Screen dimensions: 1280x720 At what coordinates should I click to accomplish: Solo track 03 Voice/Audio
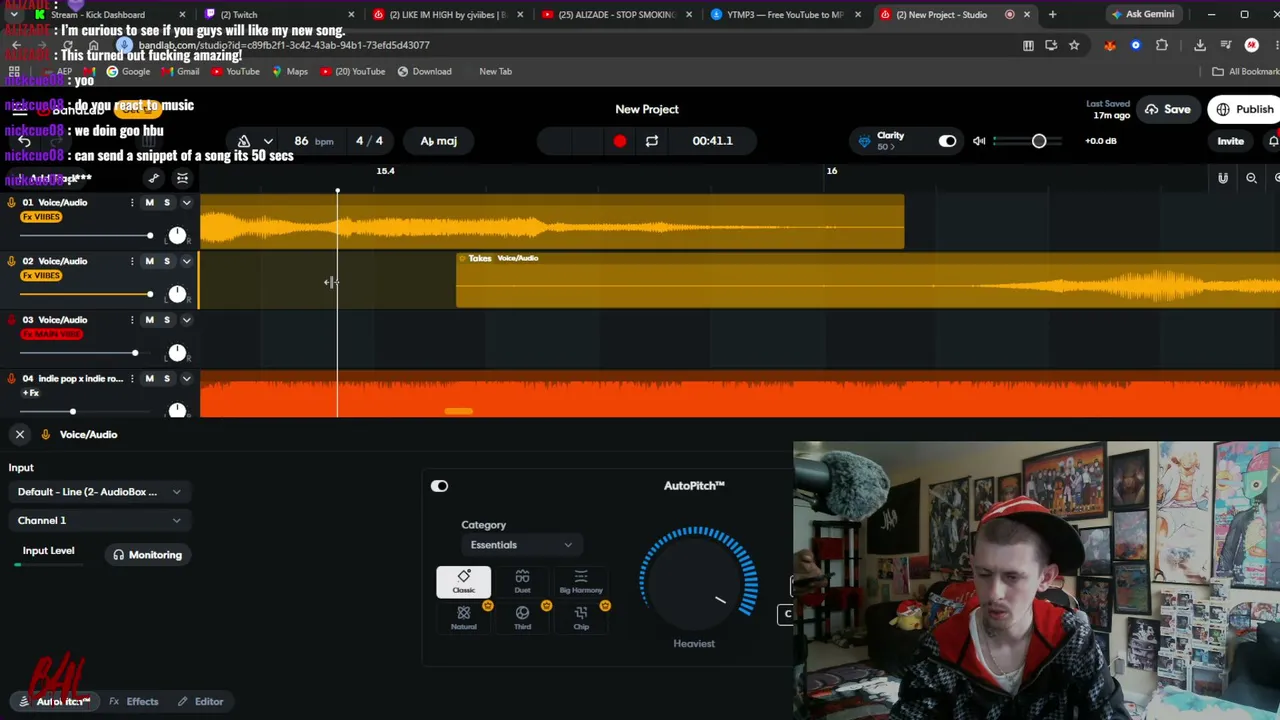coord(167,320)
